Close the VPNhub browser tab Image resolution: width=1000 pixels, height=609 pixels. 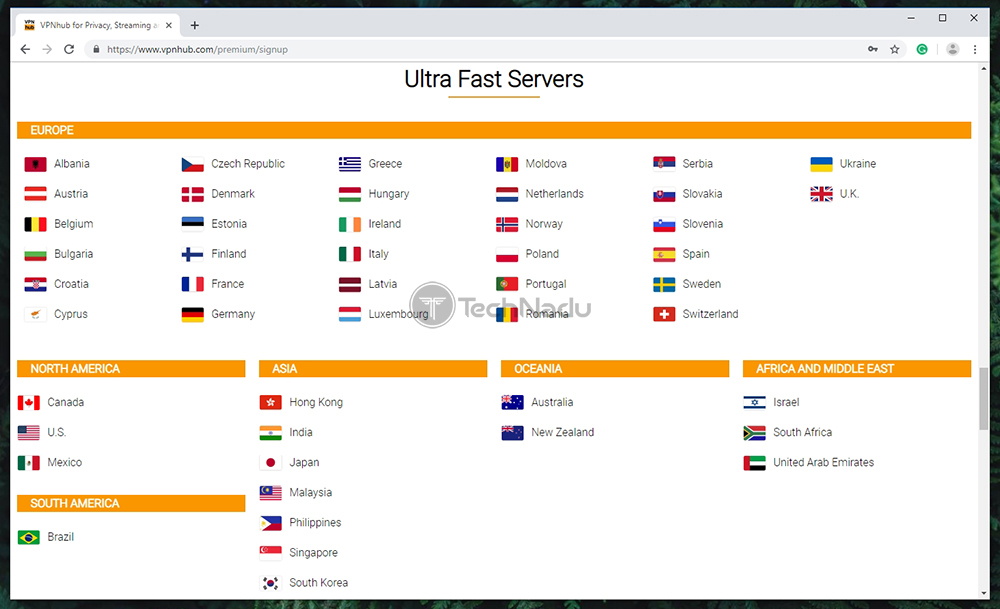tap(168, 26)
